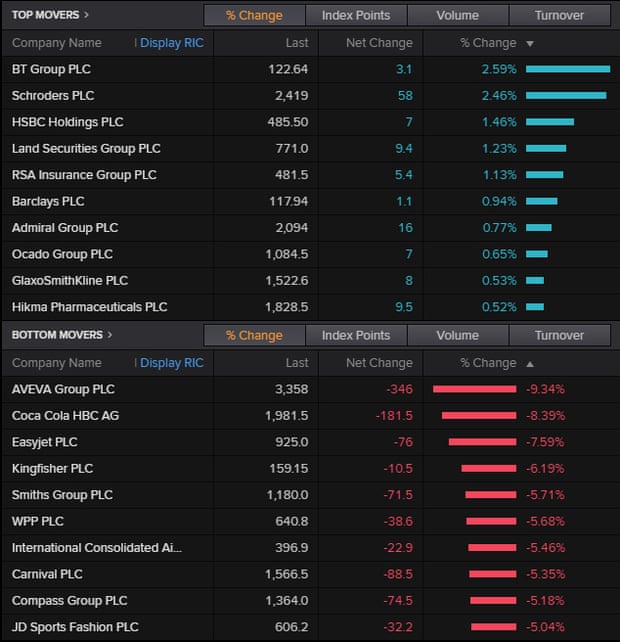Click the 640.8 WPP last price
The width and height of the screenshot is (620, 642).
click(x=292, y=521)
